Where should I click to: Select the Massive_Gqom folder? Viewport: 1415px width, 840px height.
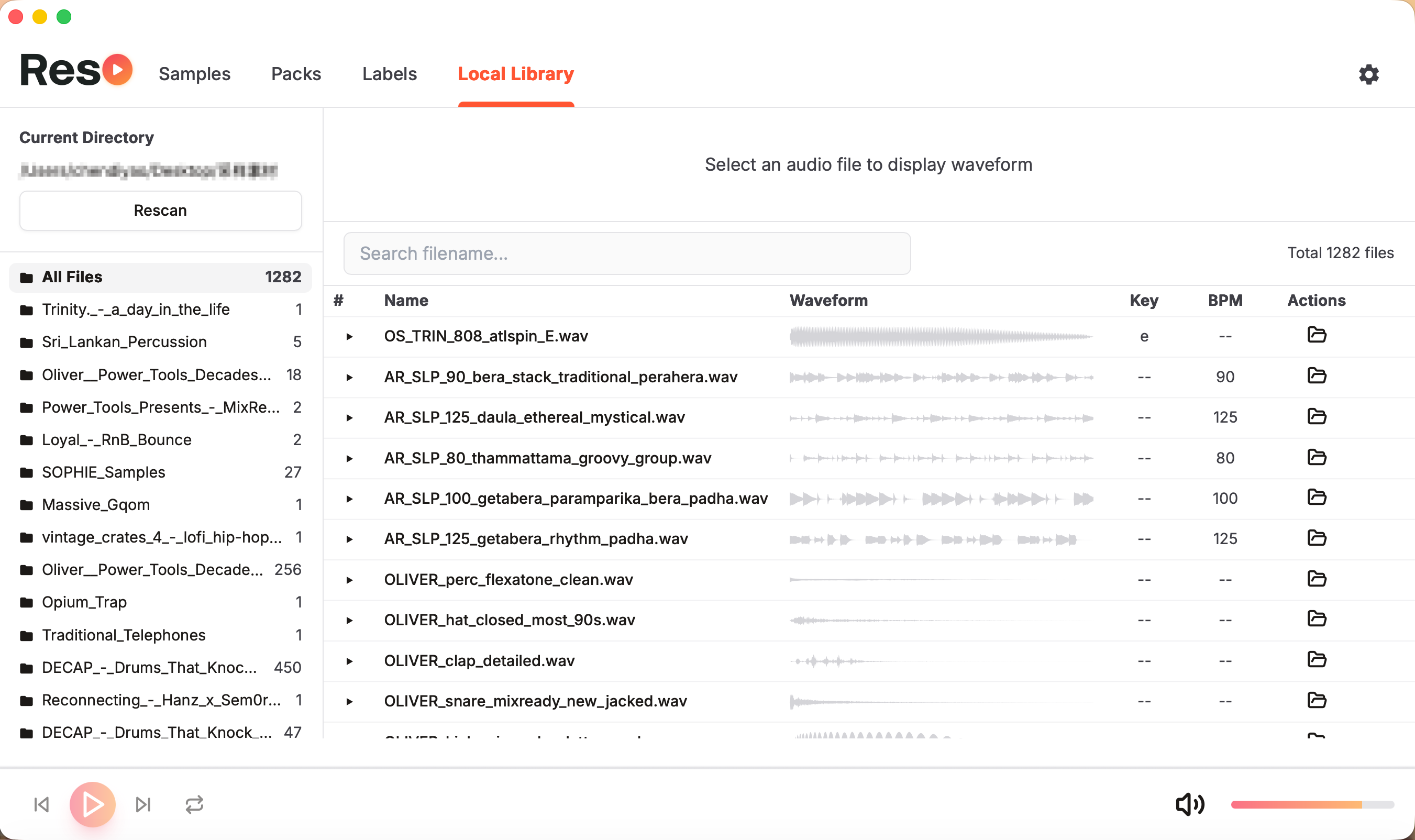[96, 504]
